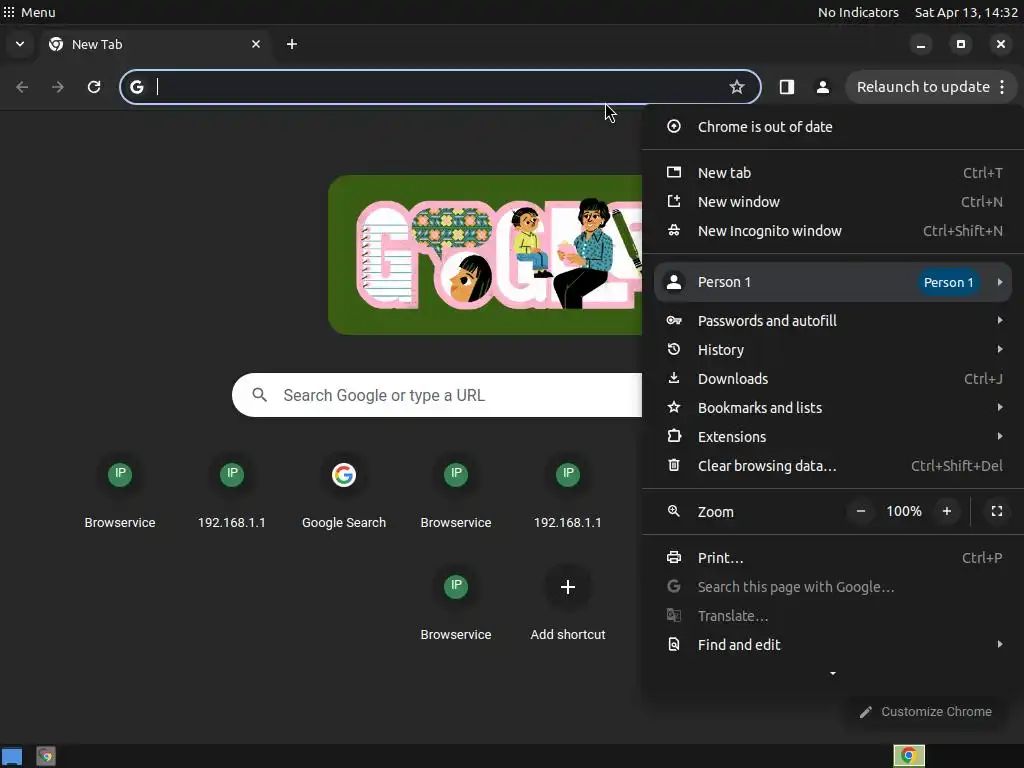This screenshot has height=768, width=1024.
Task: Click Chrome is out of date entry
Action: [x=833, y=127]
